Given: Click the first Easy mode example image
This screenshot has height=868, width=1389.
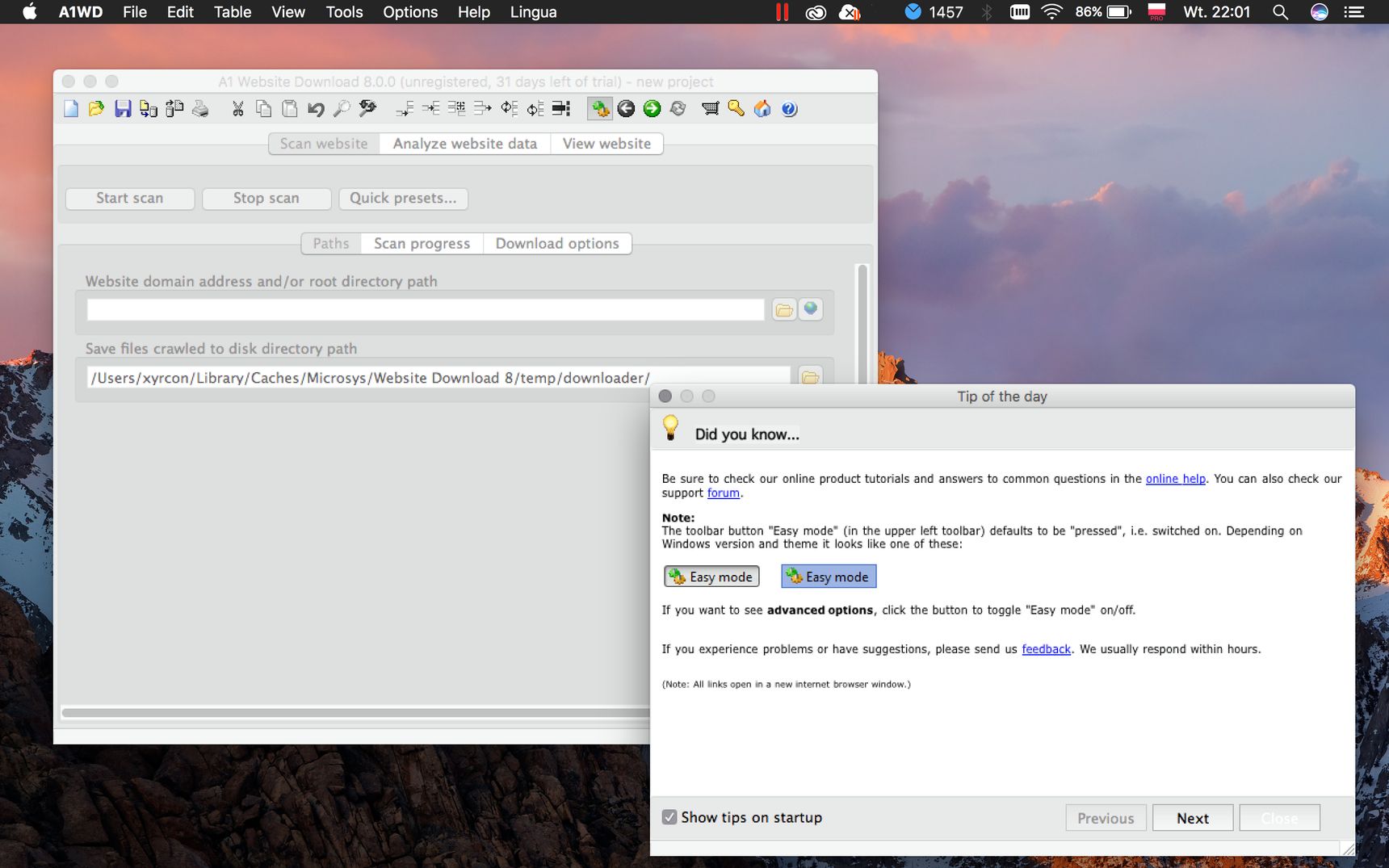Looking at the screenshot, I should pyautogui.click(x=711, y=577).
